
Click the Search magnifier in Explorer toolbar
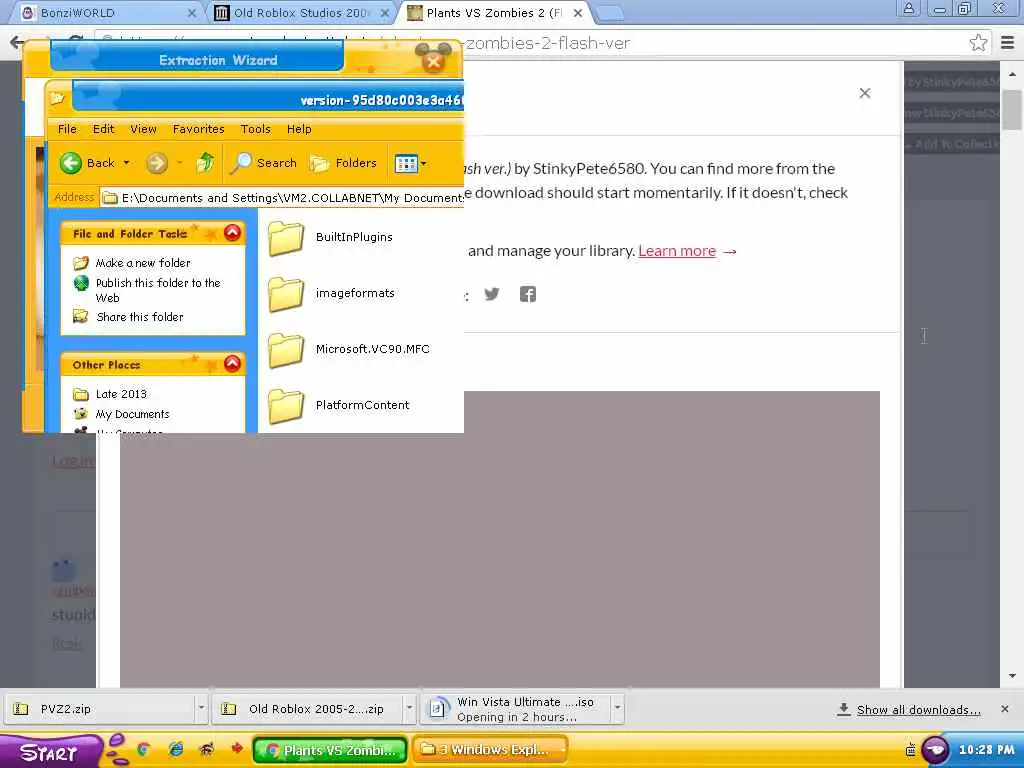[240, 163]
